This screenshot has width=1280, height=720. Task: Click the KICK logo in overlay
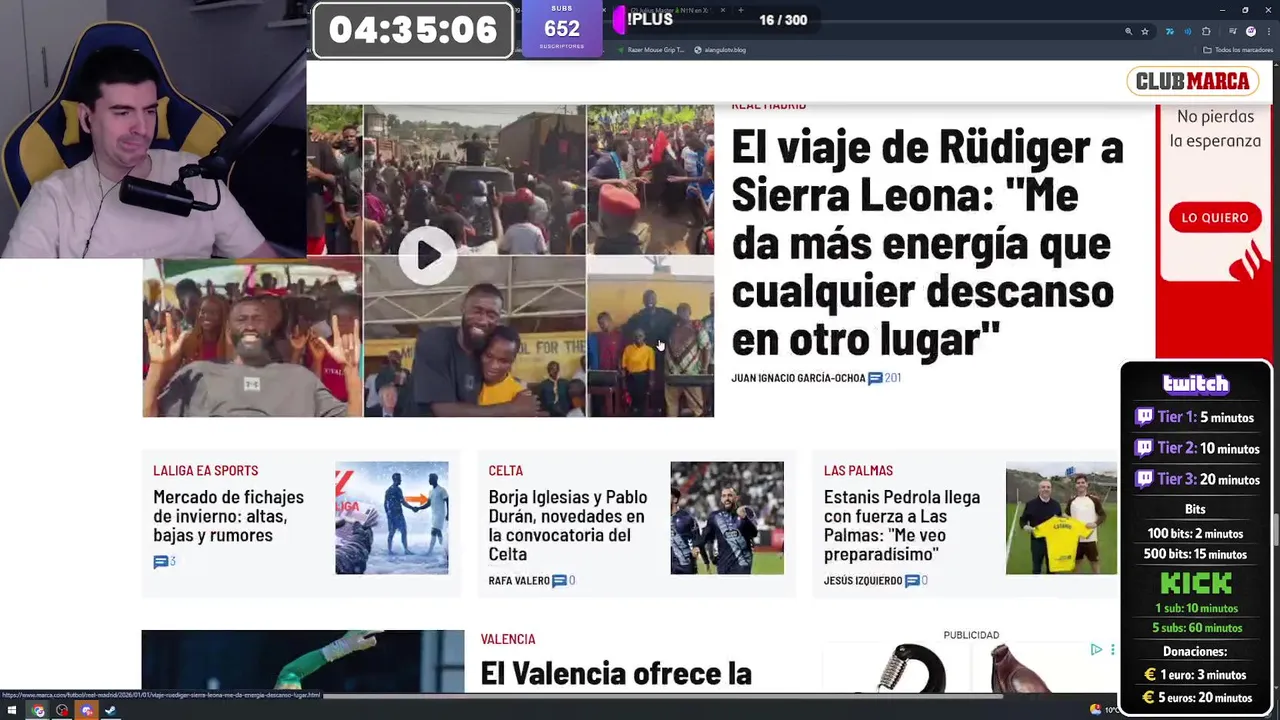coord(1195,582)
